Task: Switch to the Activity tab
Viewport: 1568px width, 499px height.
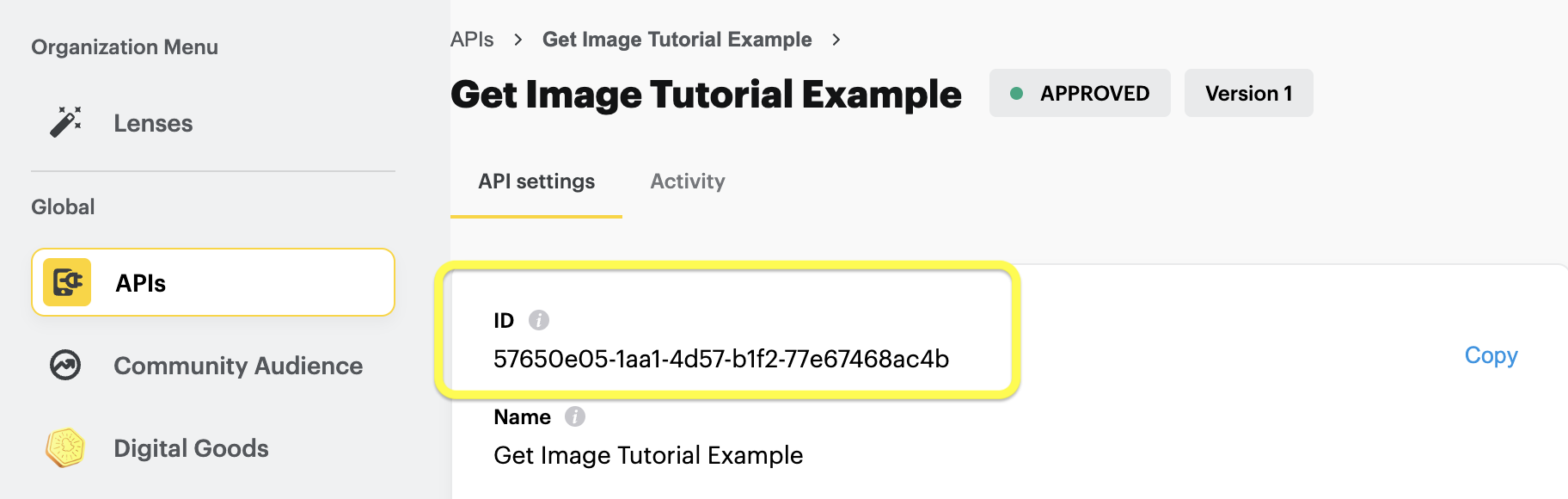Action: click(x=688, y=182)
